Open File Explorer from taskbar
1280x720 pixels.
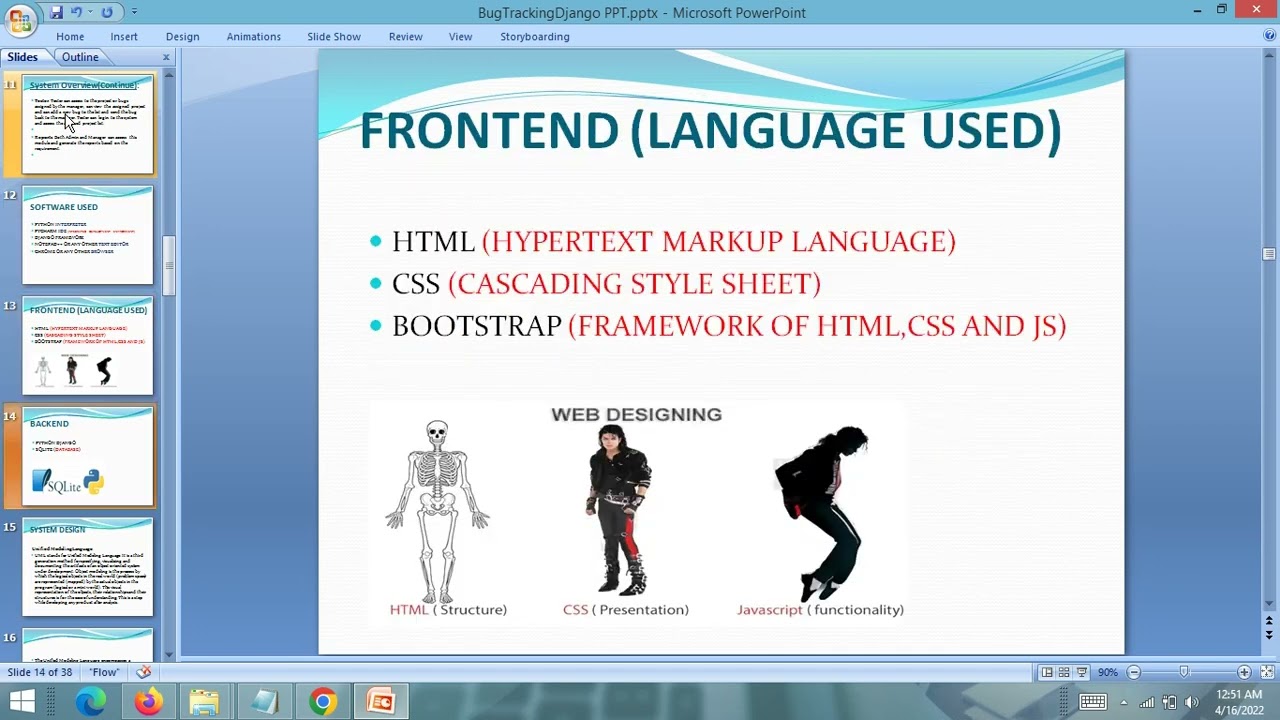click(x=205, y=702)
